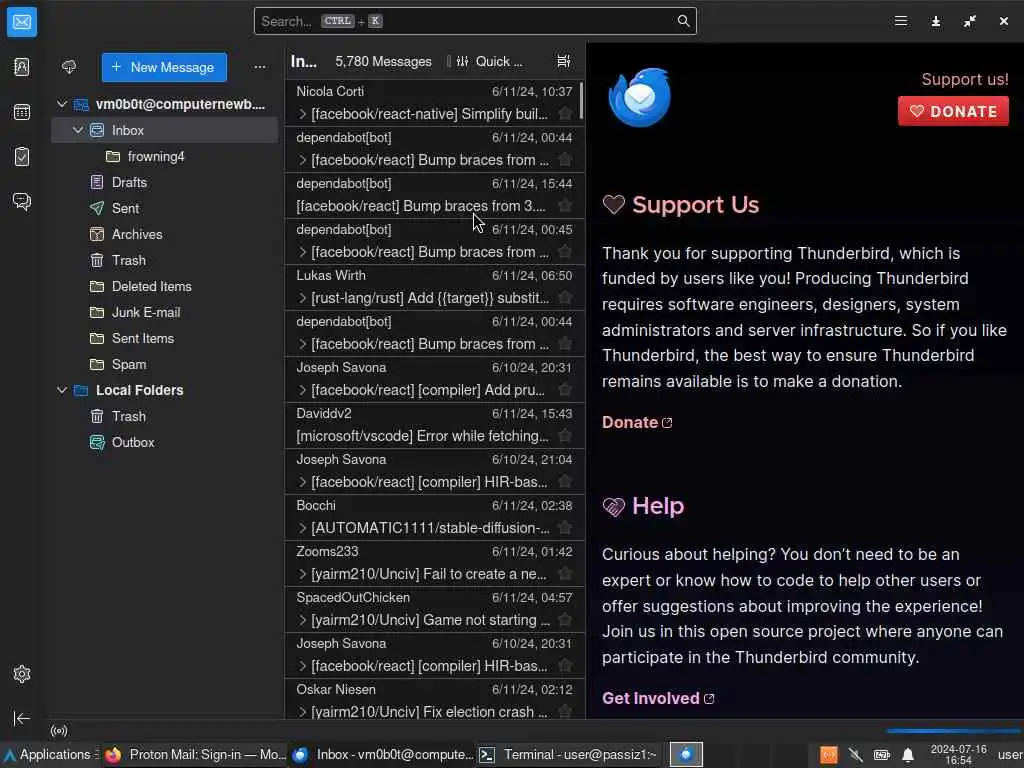Open Trash under Local Folders
The height and width of the screenshot is (768, 1024).
(165, 416)
